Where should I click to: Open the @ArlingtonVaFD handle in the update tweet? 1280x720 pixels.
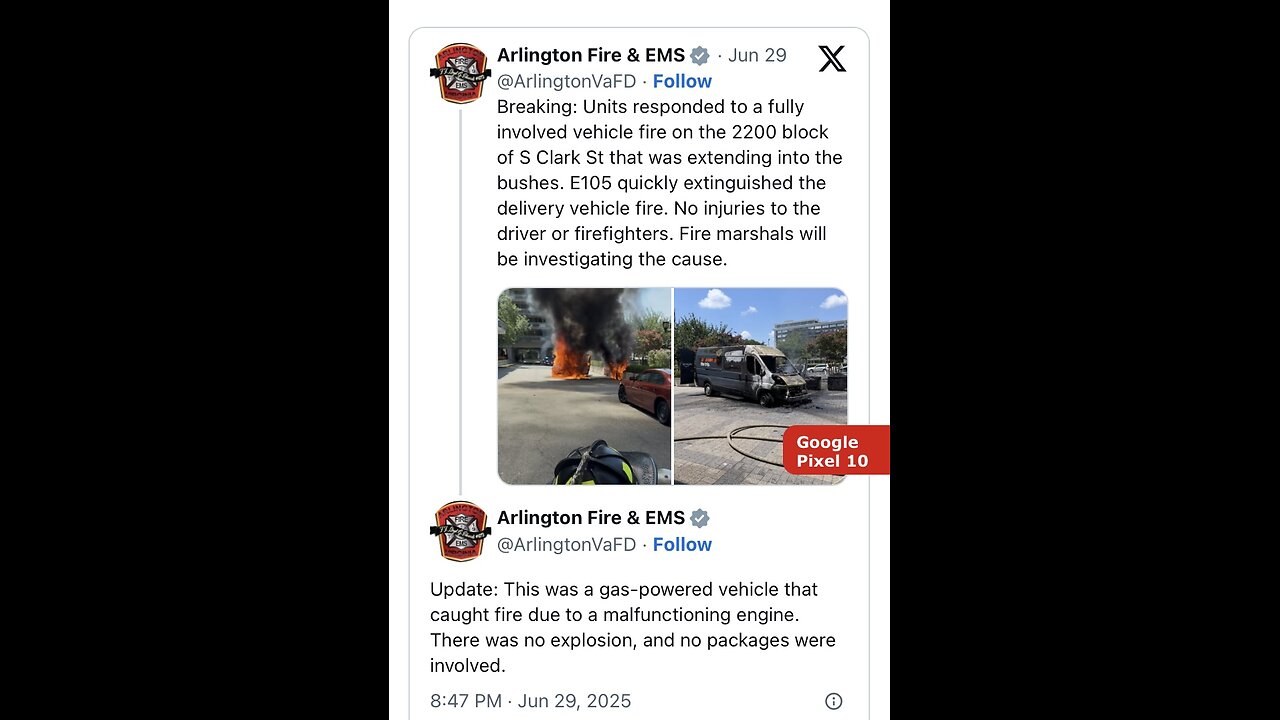coord(566,544)
